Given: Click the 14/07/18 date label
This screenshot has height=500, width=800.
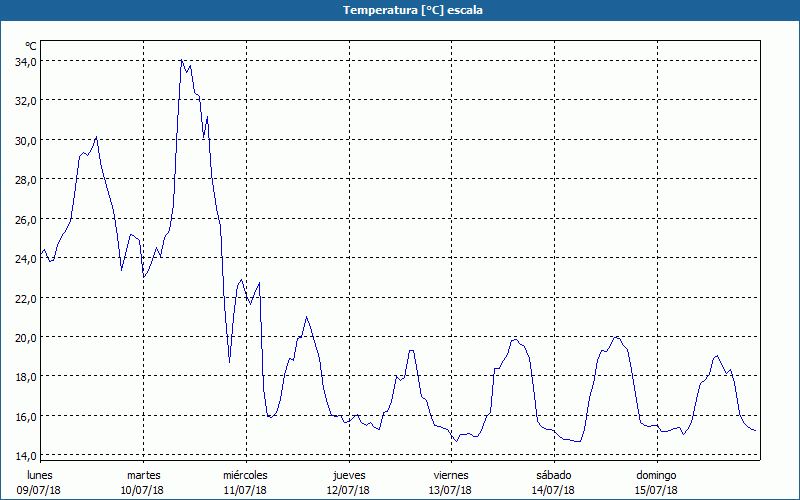Looking at the screenshot, I should 553,490.
